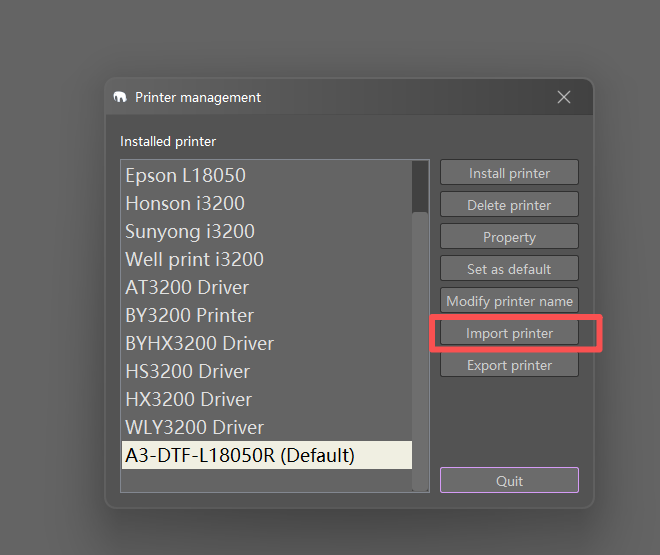
Task: Select Honson i3200 in printer list
Action: tap(266, 203)
